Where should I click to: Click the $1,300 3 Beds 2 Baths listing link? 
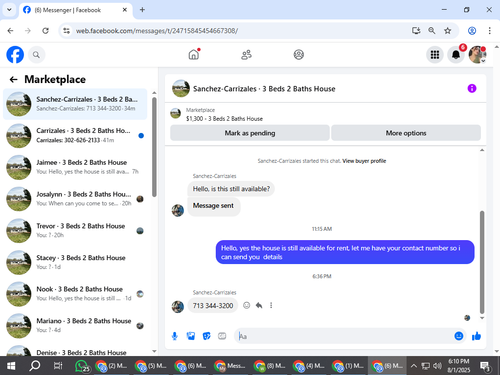point(224,119)
